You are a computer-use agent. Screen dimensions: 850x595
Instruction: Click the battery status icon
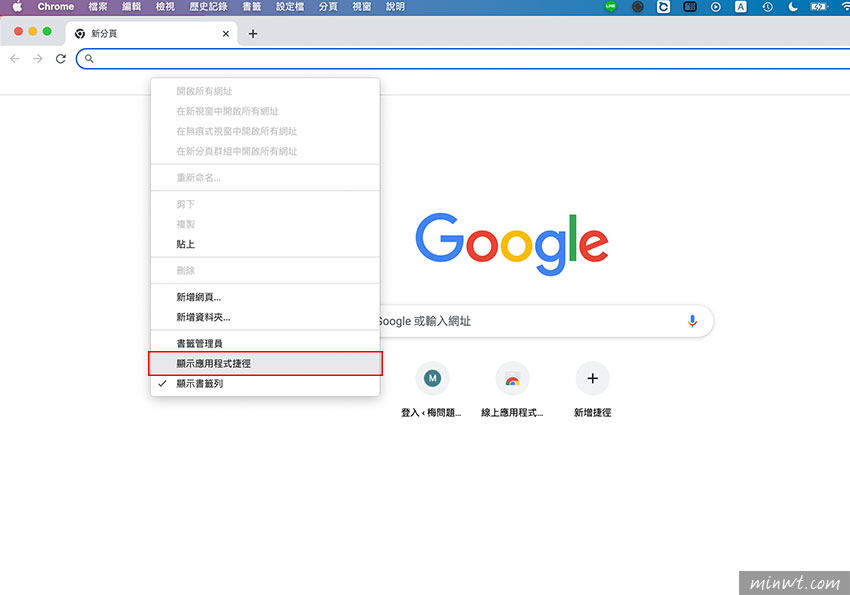(819, 7)
